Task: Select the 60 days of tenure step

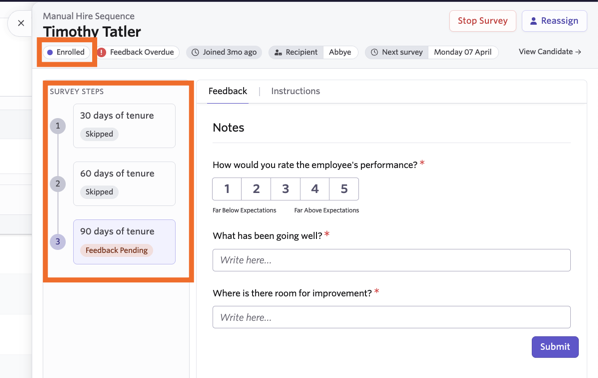Action: coord(124,183)
